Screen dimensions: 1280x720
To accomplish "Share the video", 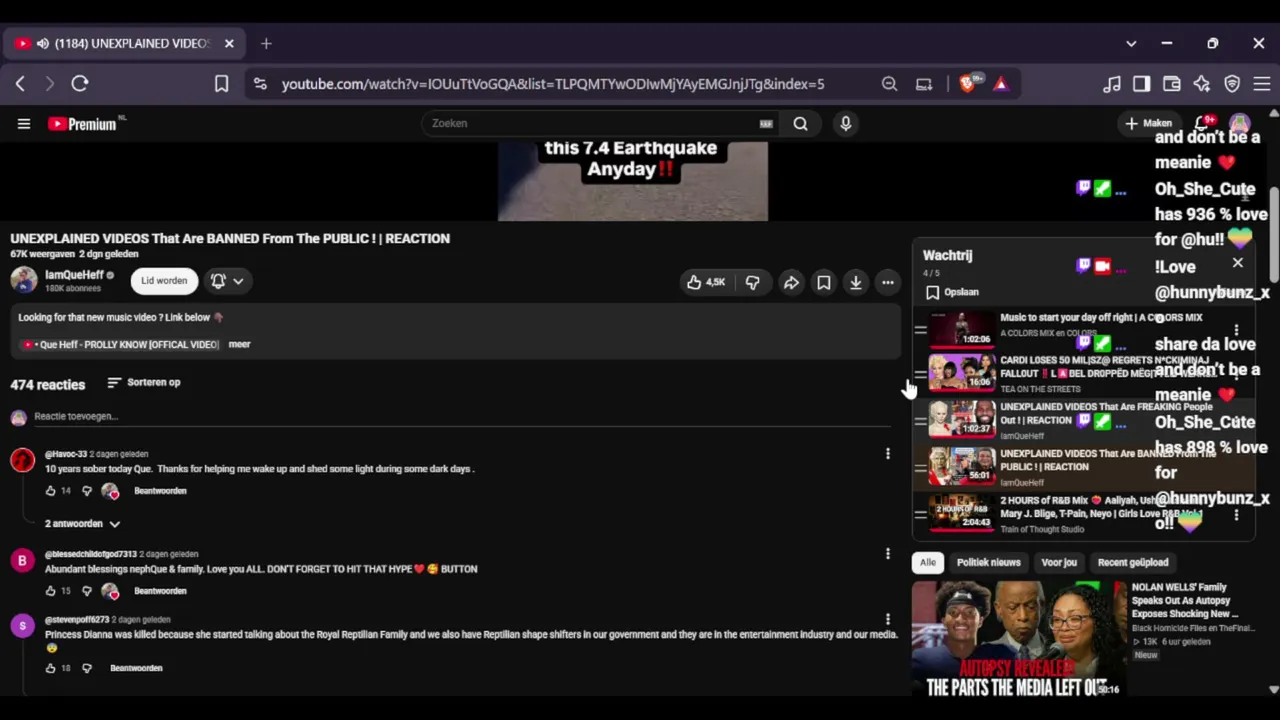I will (x=791, y=283).
